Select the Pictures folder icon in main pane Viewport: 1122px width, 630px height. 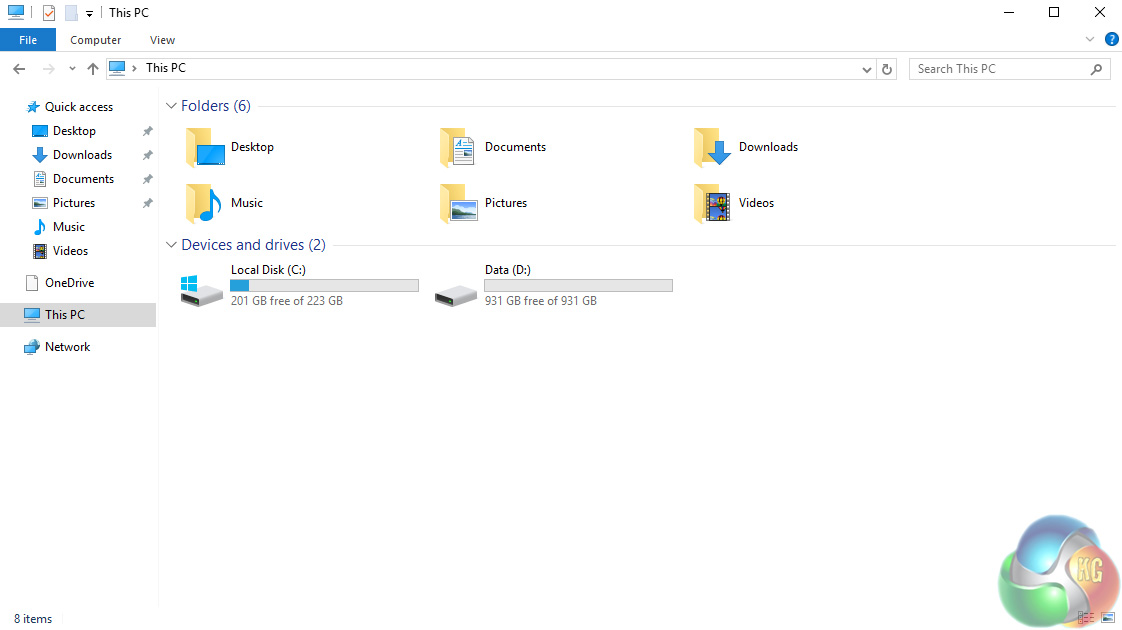[x=459, y=203]
